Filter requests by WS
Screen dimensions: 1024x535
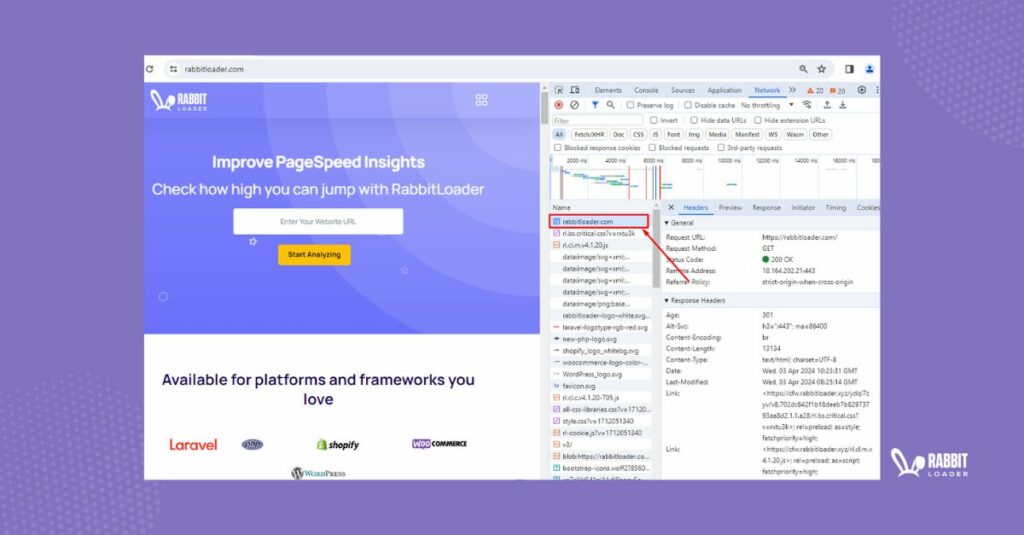tap(773, 135)
